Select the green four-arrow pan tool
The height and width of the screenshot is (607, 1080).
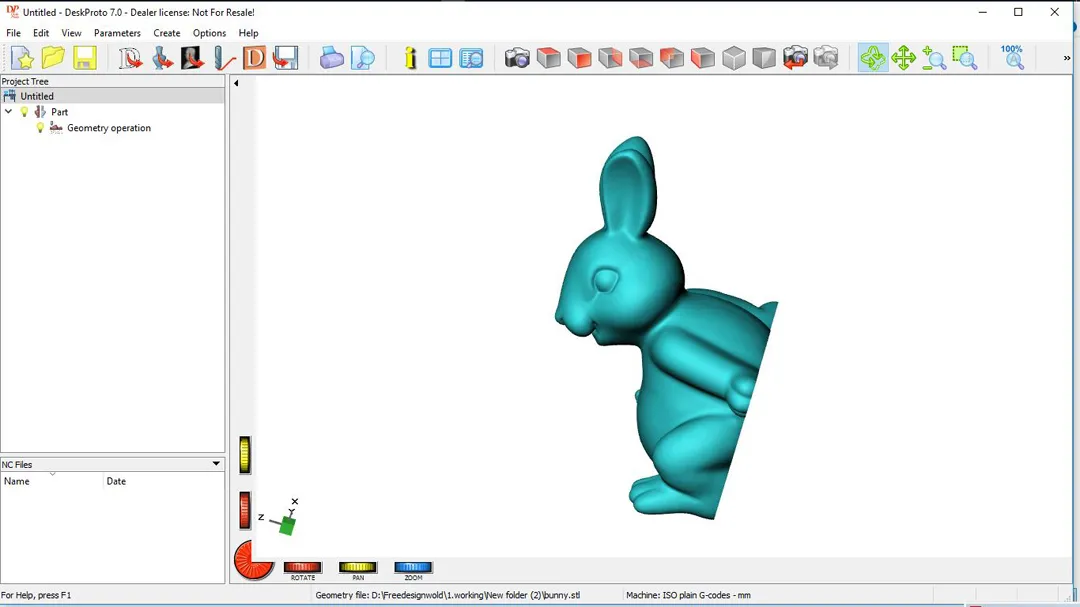(903, 58)
